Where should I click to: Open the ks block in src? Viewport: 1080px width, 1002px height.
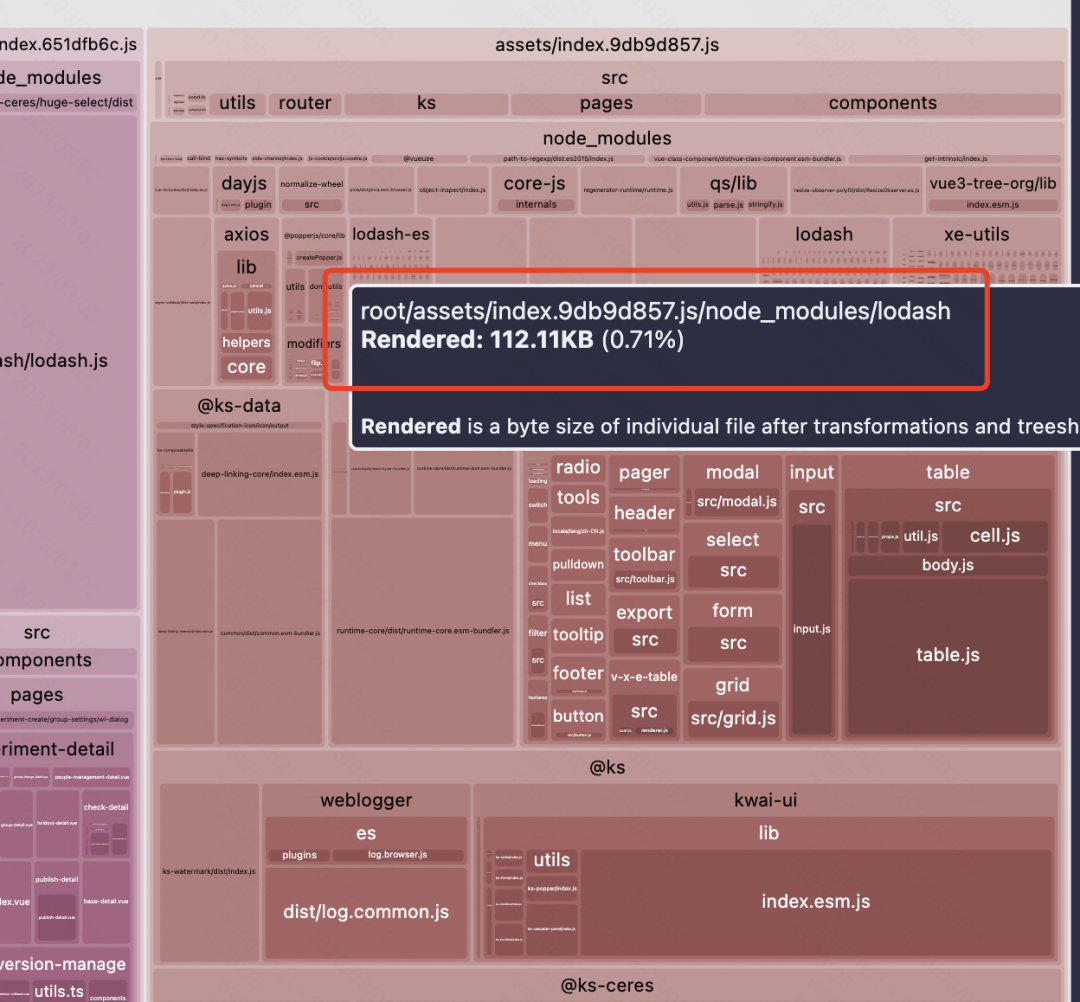(x=426, y=103)
